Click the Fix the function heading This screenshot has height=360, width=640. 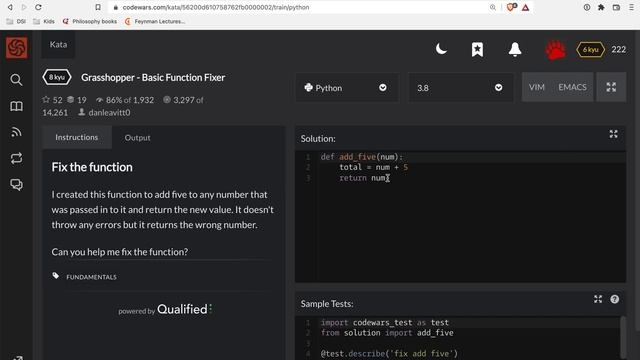[92, 167]
